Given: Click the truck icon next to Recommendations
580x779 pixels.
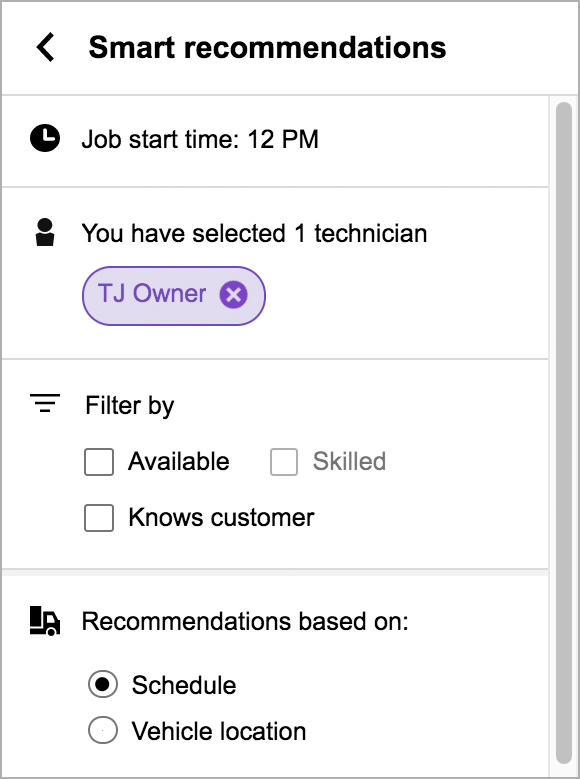Looking at the screenshot, I should 45,621.
